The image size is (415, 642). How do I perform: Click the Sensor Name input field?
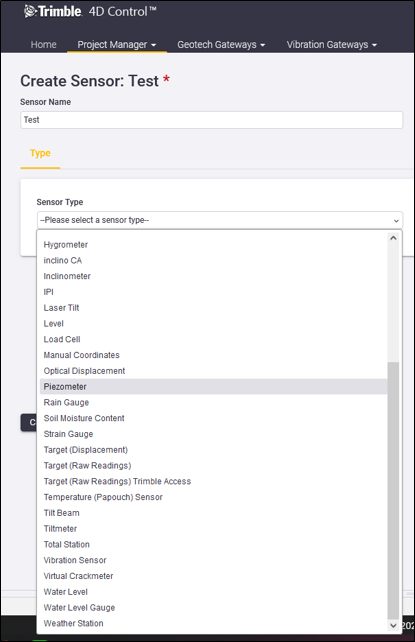click(212, 120)
